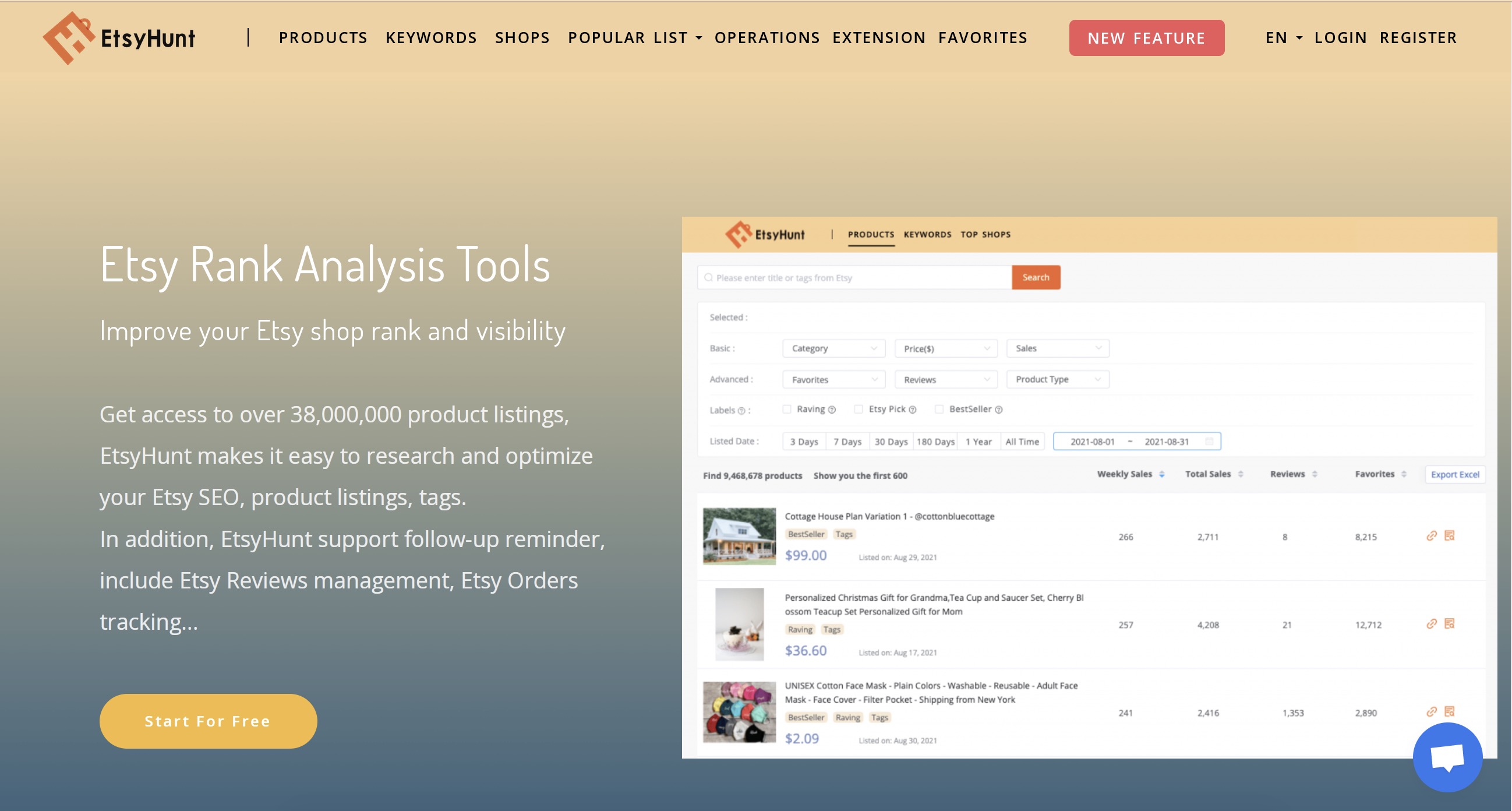Sort by Weekly Sales using its sort arrows
The width and height of the screenshot is (1512, 811).
pyautogui.click(x=1161, y=474)
